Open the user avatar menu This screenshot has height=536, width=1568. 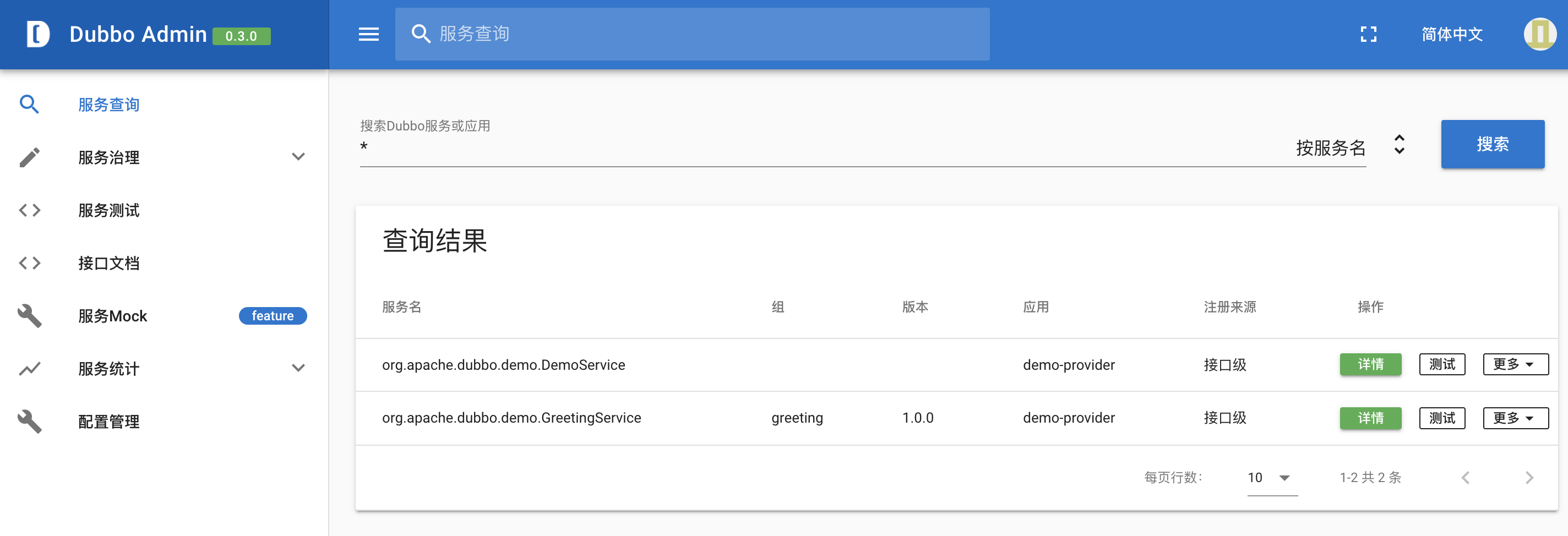[x=1539, y=34]
